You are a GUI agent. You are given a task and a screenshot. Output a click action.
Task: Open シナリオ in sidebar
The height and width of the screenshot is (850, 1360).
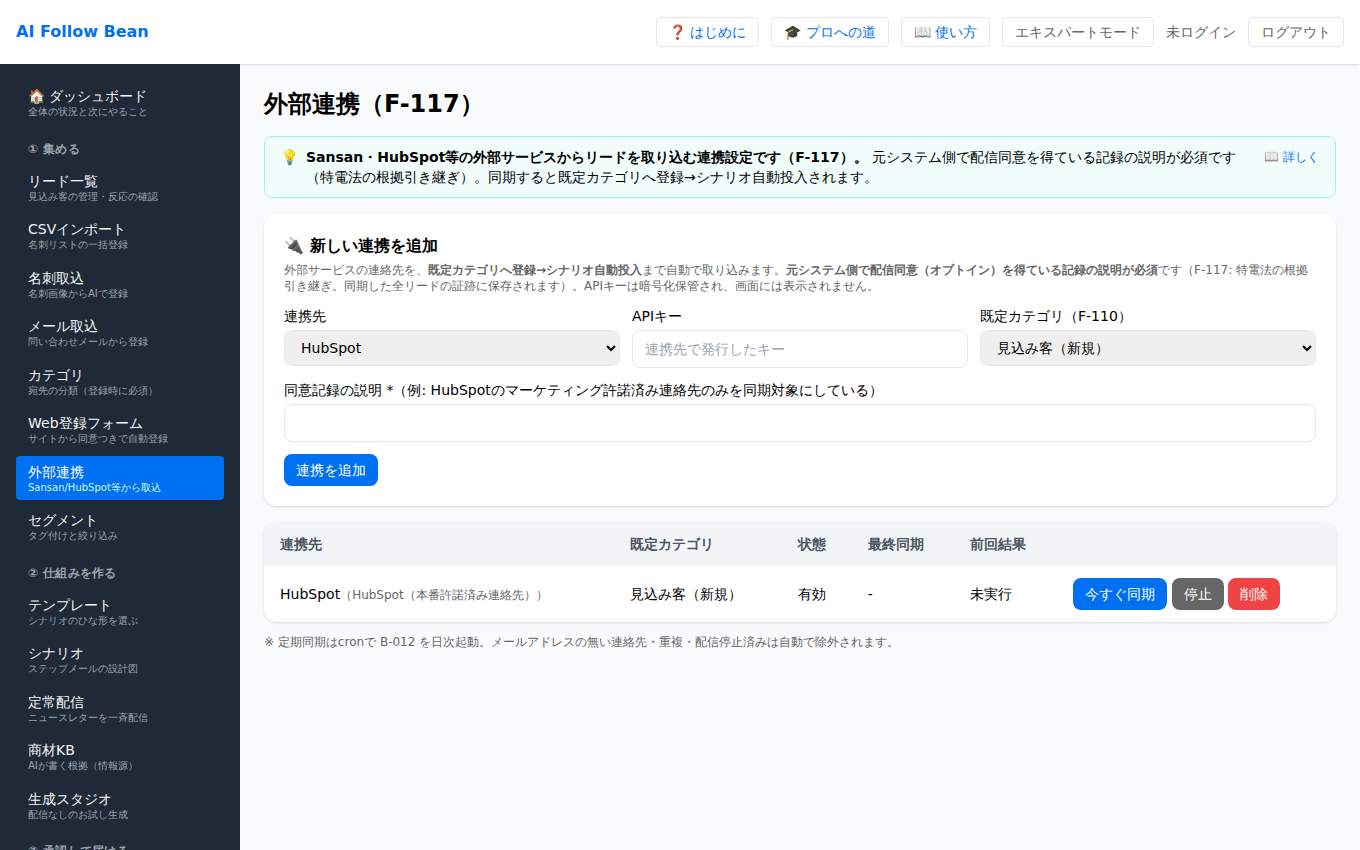tap(120, 660)
